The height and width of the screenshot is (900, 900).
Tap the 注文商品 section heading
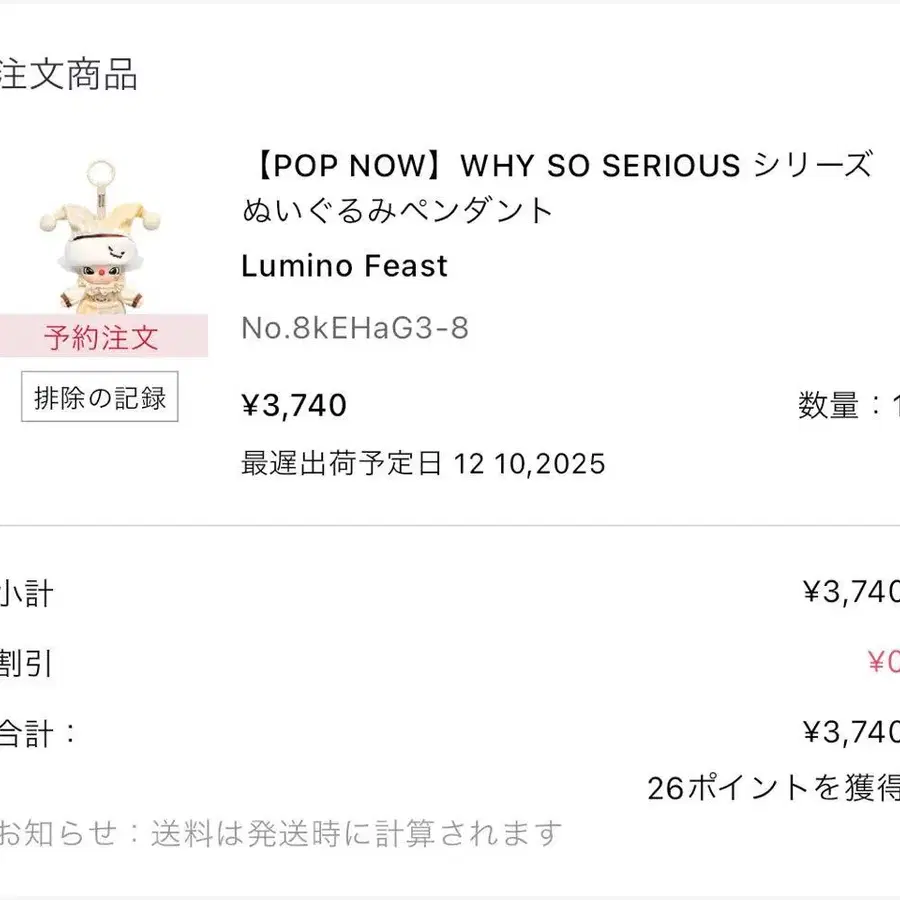68,76
